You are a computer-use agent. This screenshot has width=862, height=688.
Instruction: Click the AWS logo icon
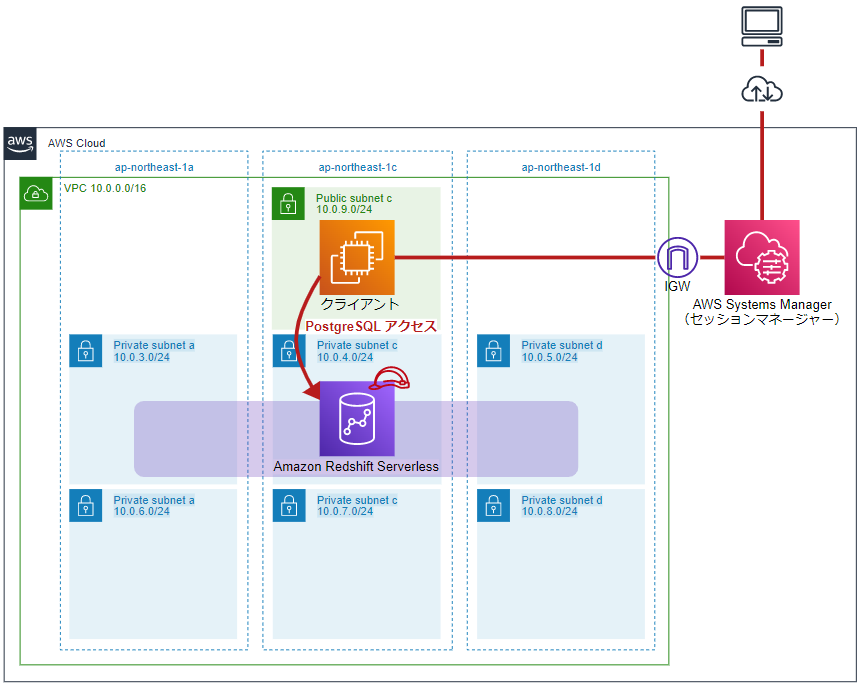tap(20, 144)
